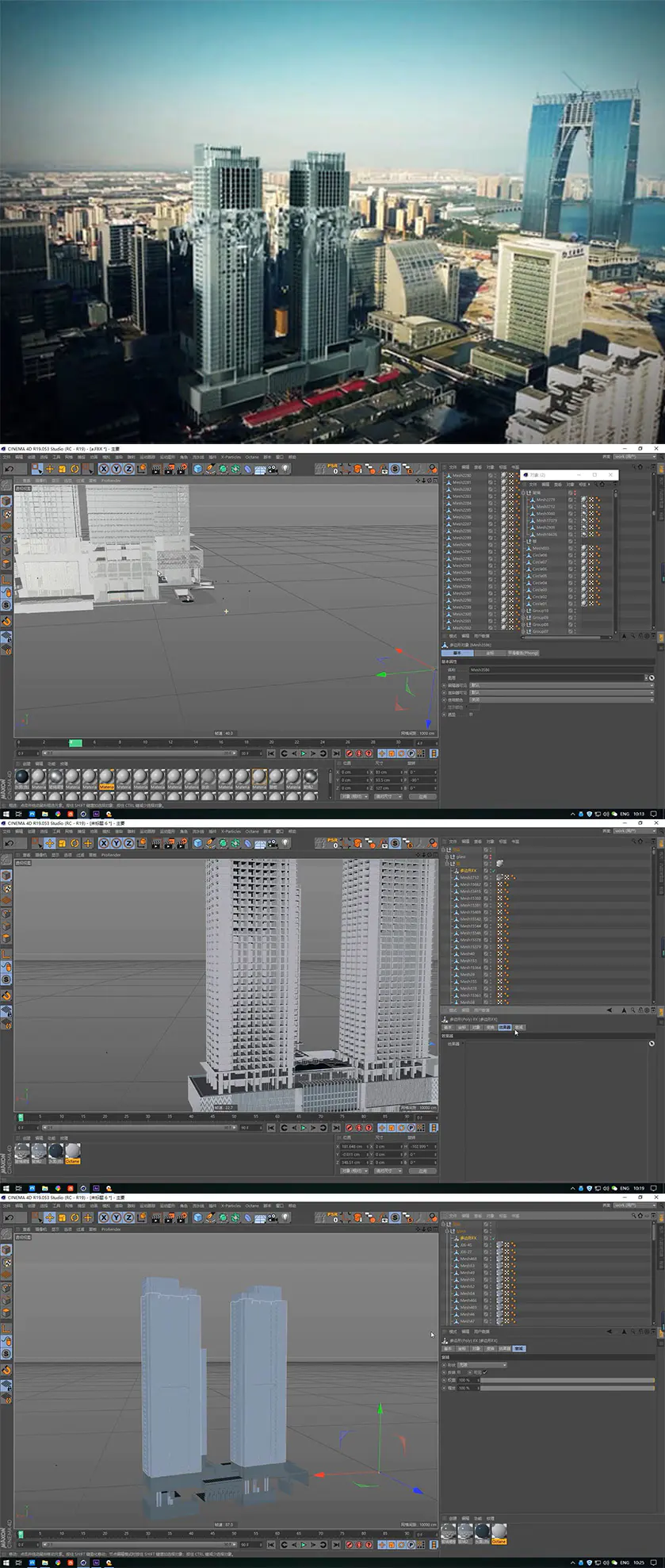Open ProRender viewport menu in a.FBX window
This screenshot has width=665, height=1568.
[111, 481]
